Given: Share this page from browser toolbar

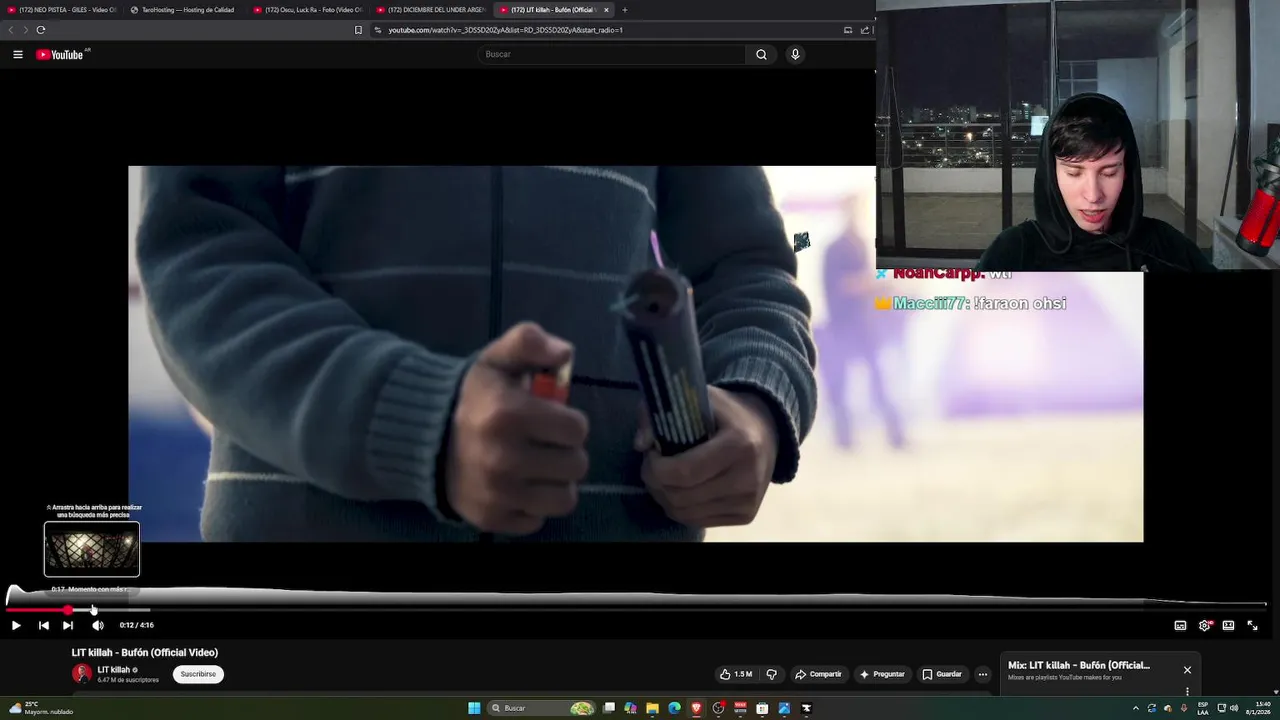Looking at the screenshot, I should click(x=864, y=30).
